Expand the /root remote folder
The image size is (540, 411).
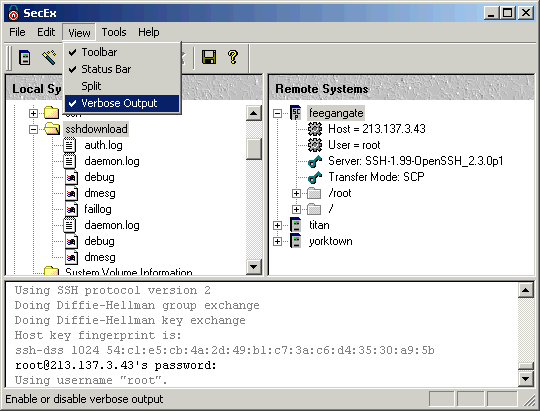(x=296, y=193)
